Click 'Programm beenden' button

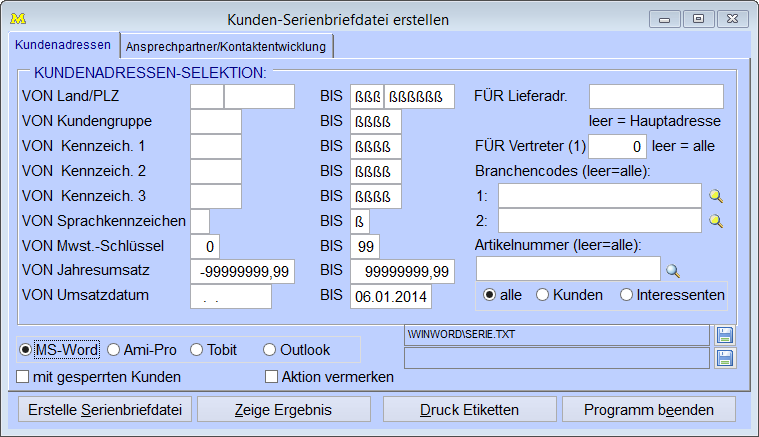[x=649, y=410]
